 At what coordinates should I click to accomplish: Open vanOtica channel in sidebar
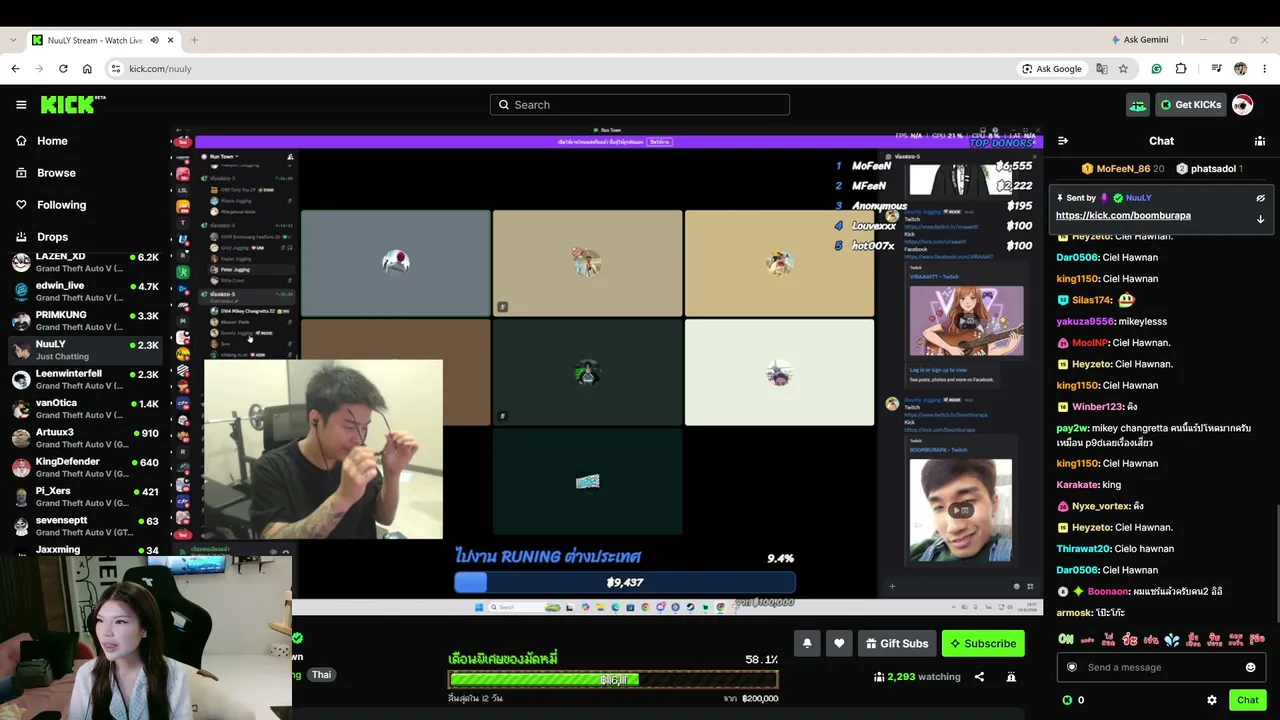pos(85,409)
